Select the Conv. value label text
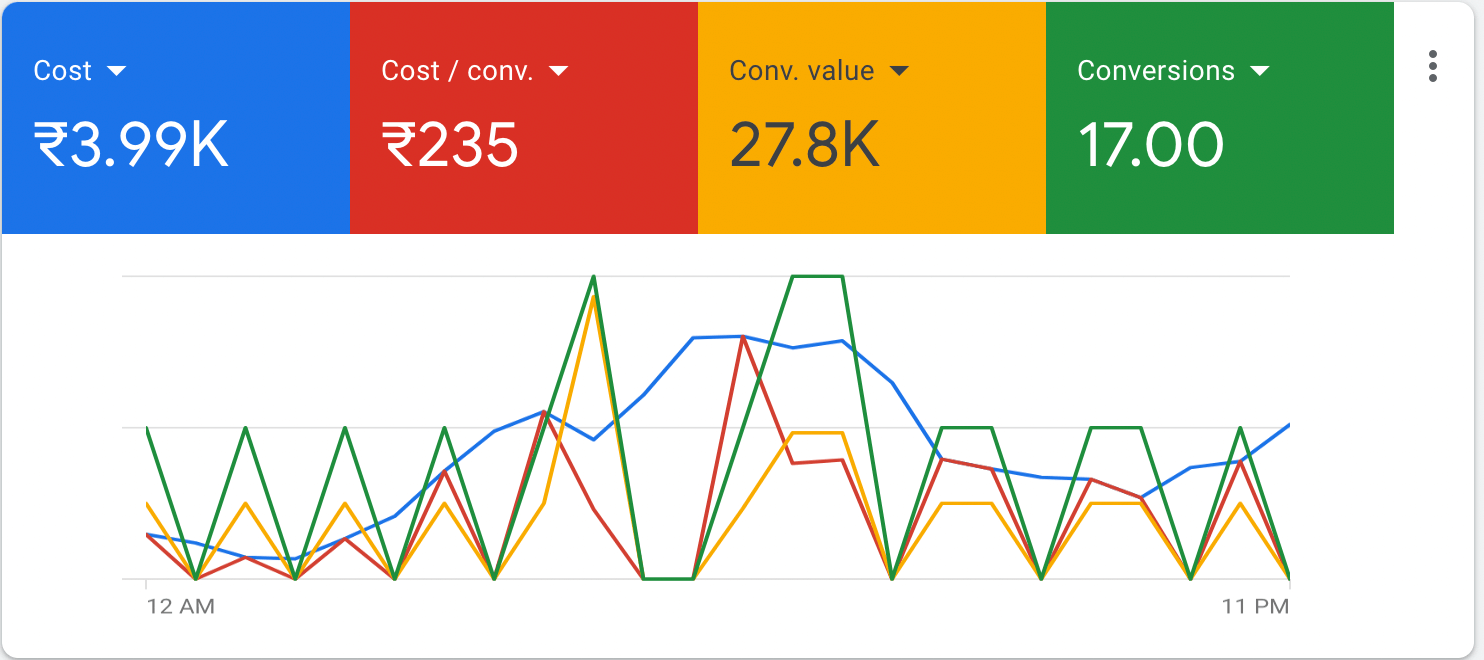Screen dimensions: 1484x660 pyautogui.click(x=801, y=71)
